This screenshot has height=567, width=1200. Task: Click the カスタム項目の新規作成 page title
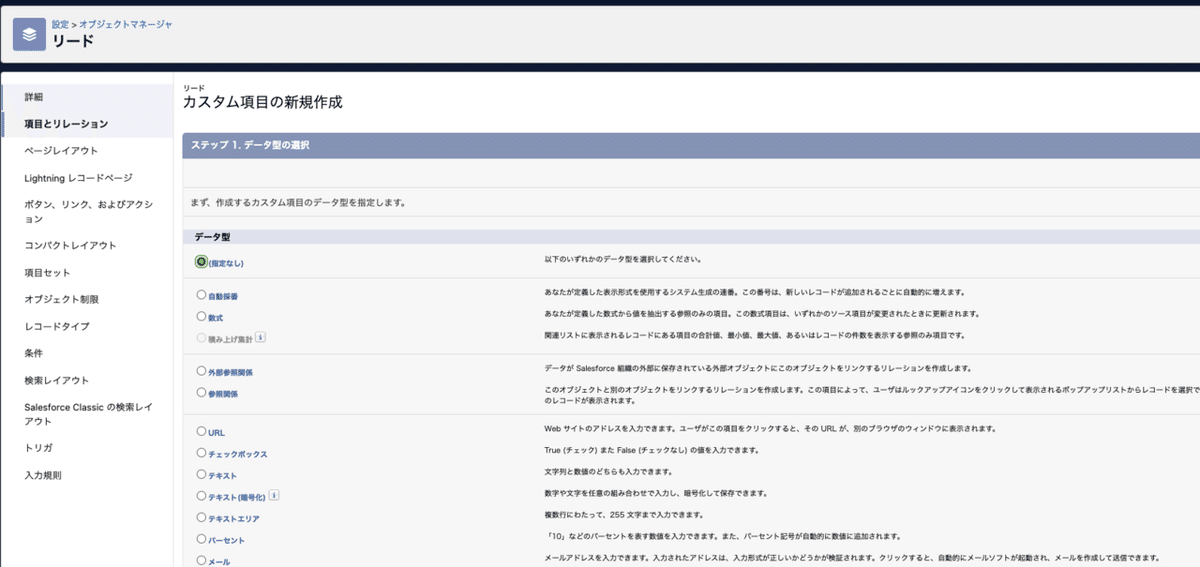tap(262, 102)
